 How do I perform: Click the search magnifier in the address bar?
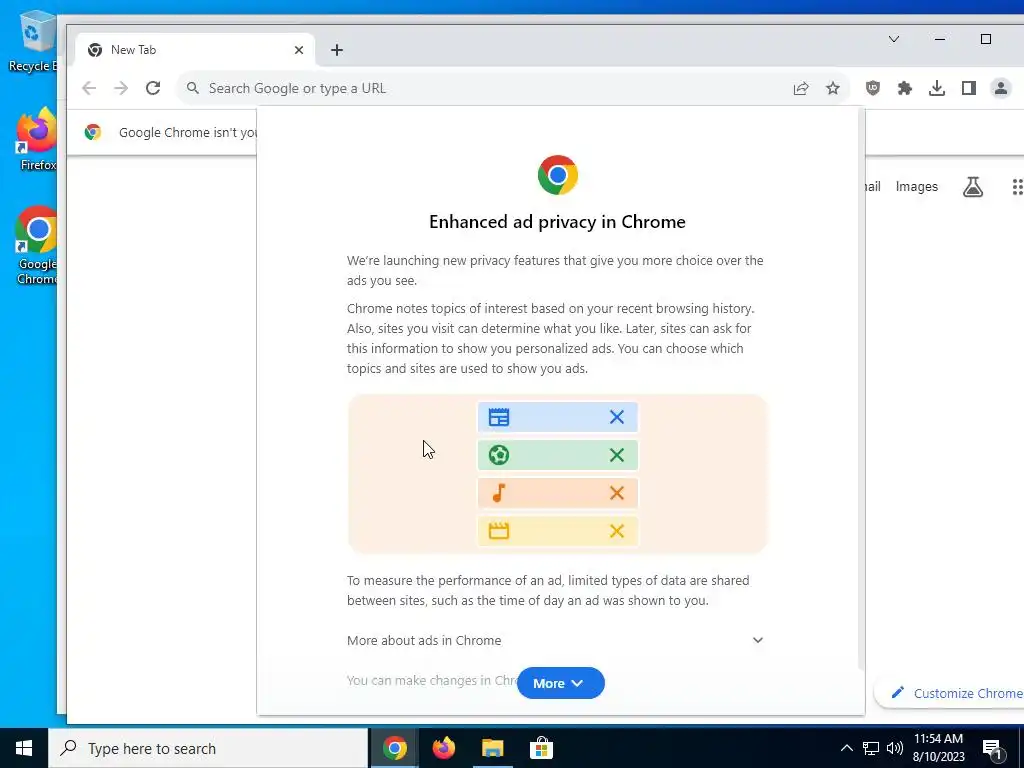pyautogui.click(x=193, y=88)
